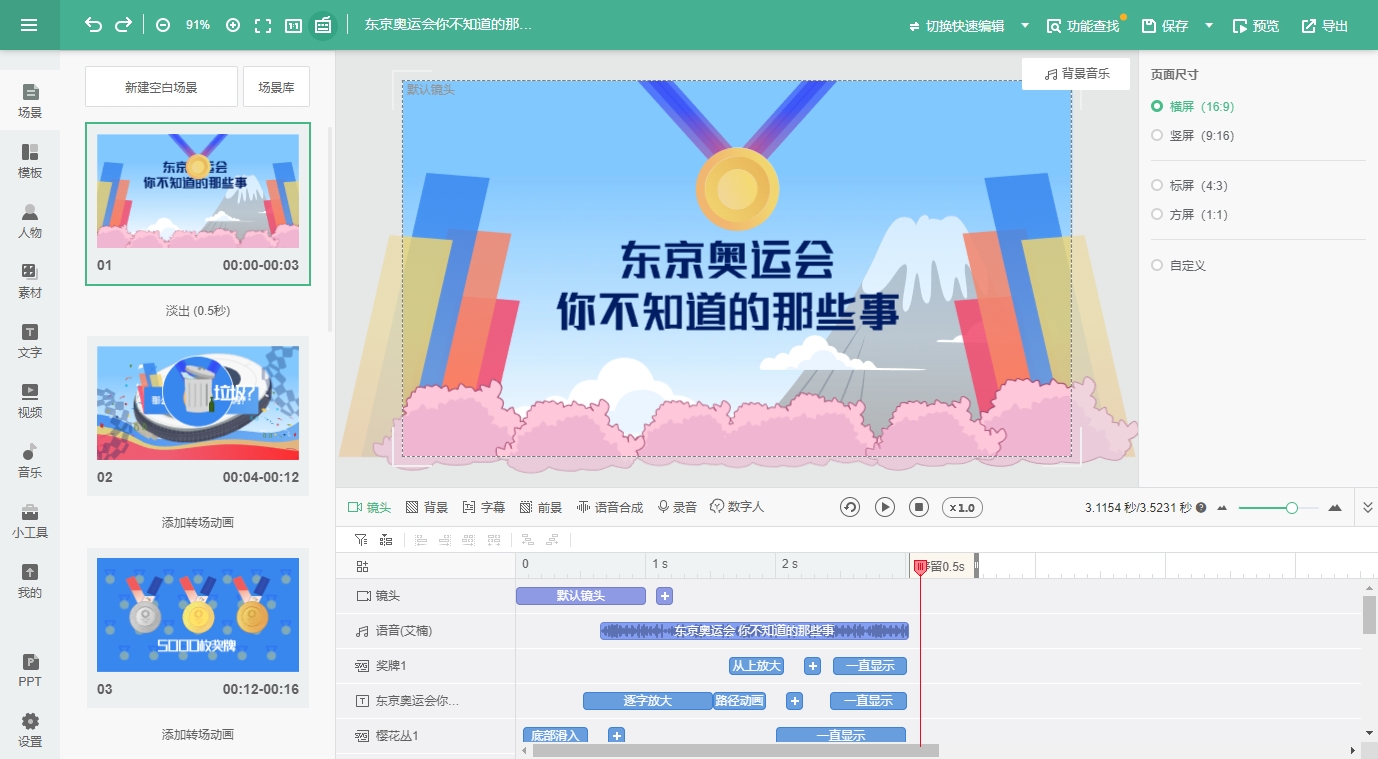
Task: Click the 背景音乐 button
Action: point(1076,74)
